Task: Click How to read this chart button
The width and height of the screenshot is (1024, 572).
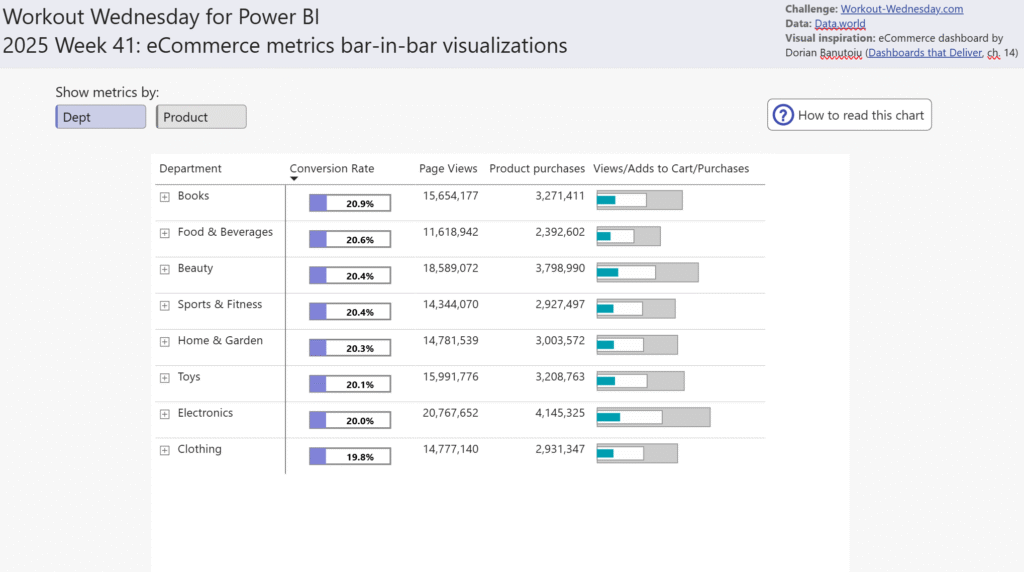Action: tap(860, 115)
